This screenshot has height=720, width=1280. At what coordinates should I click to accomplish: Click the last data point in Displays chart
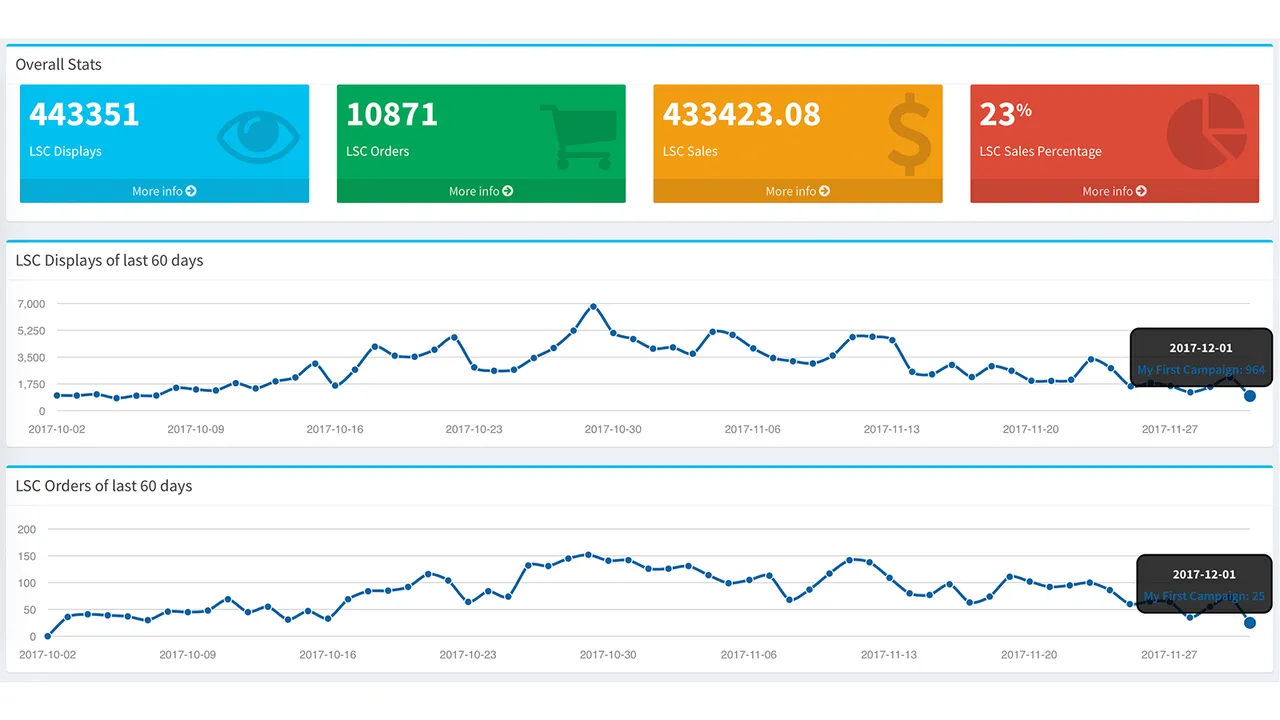(x=1250, y=396)
